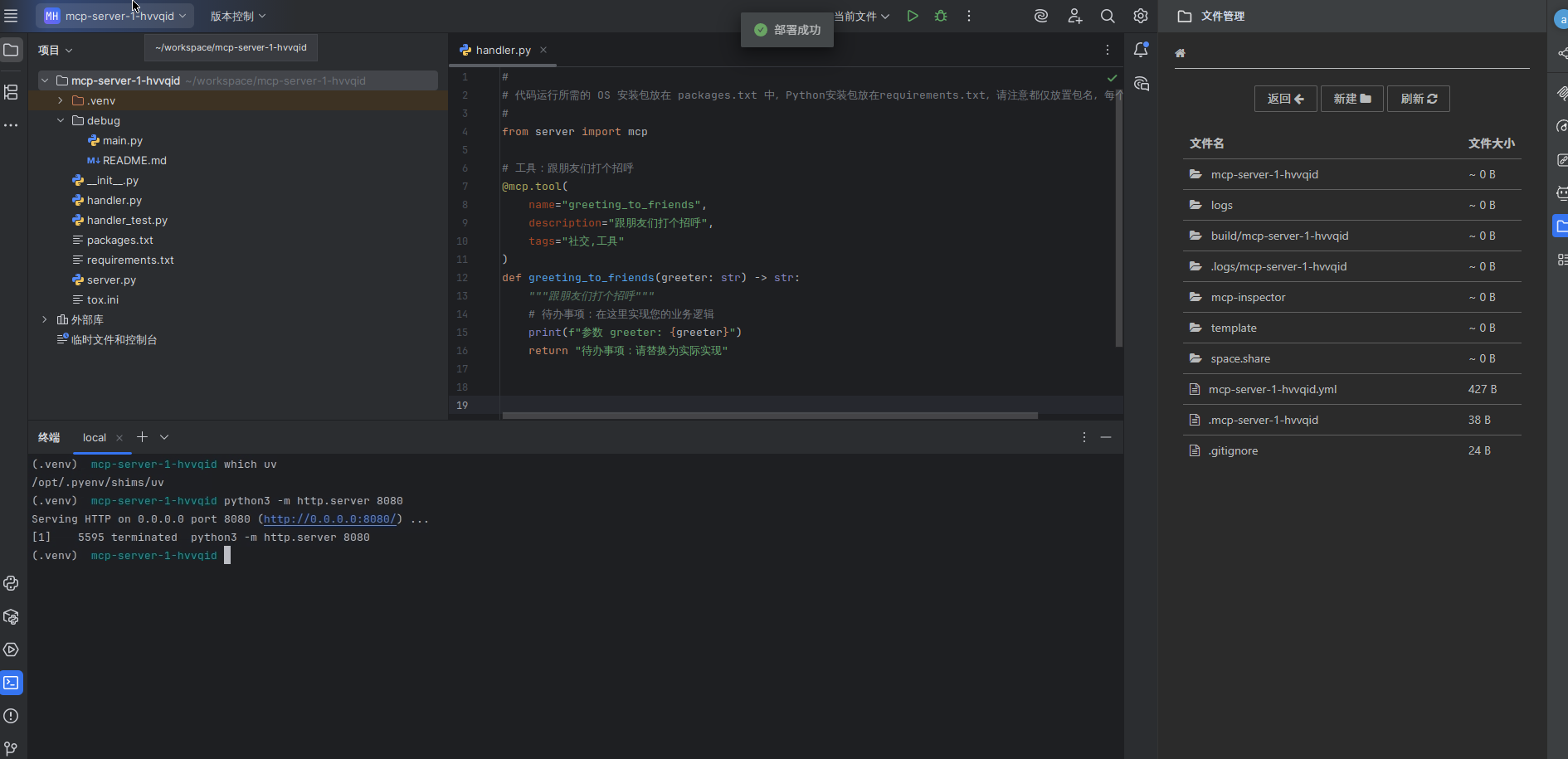Click the add collaborator icon
The height and width of the screenshot is (759, 1568).
(1074, 16)
